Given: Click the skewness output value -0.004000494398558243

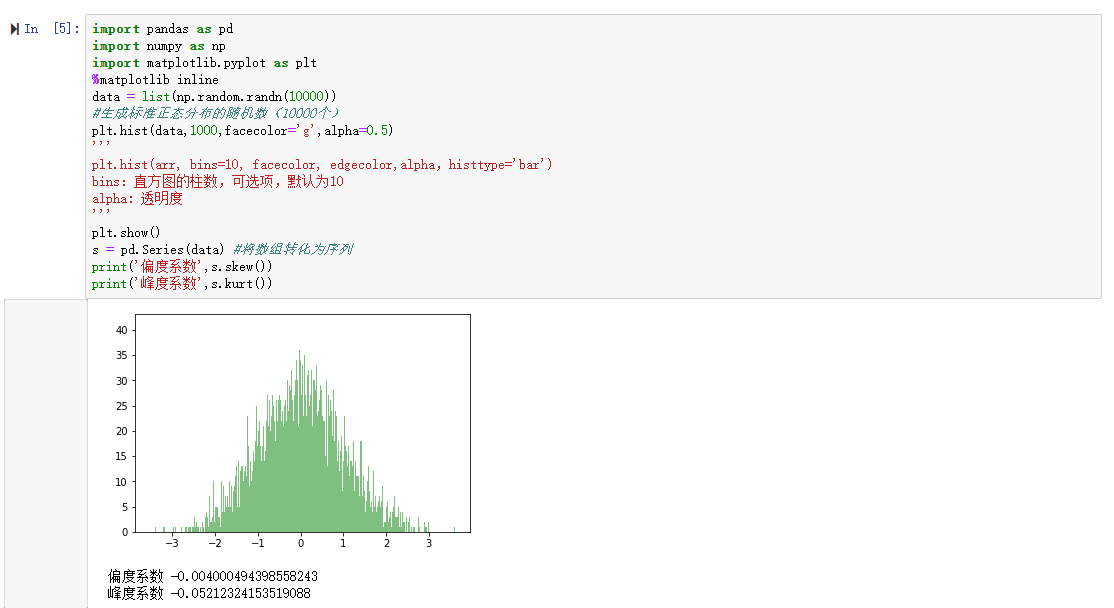Looking at the screenshot, I should [x=244, y=577].
